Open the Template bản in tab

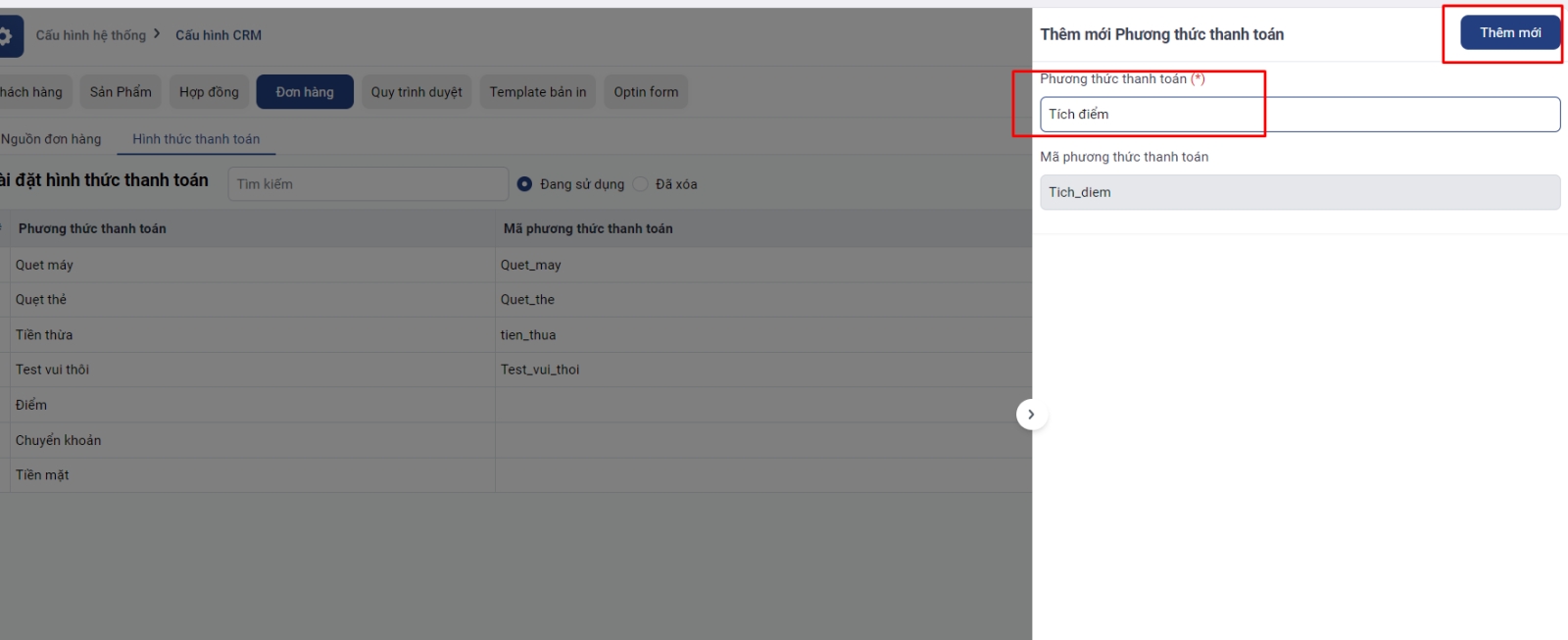point(538,92)
